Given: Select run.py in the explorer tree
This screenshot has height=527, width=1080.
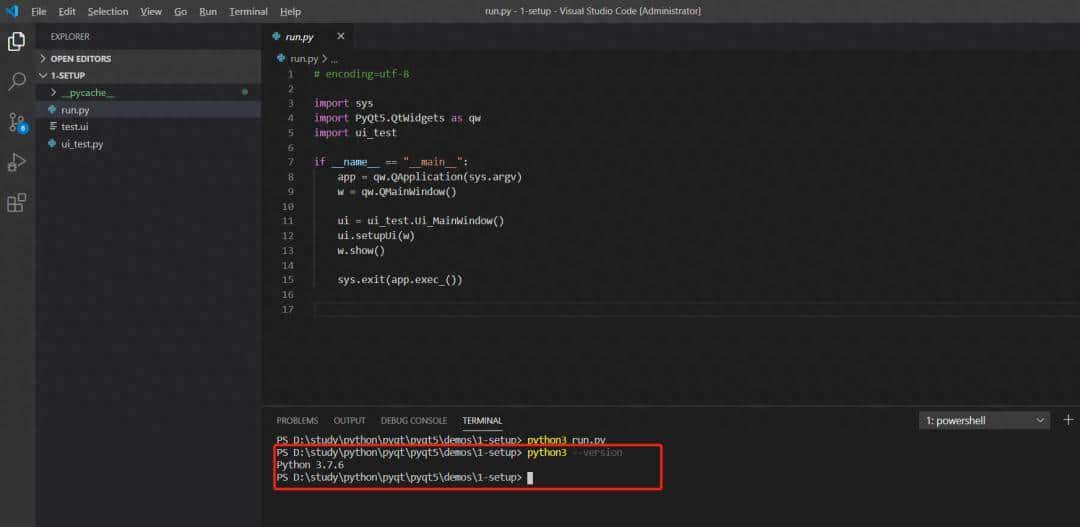Looking at the screenshot, I should click(149, 110).
